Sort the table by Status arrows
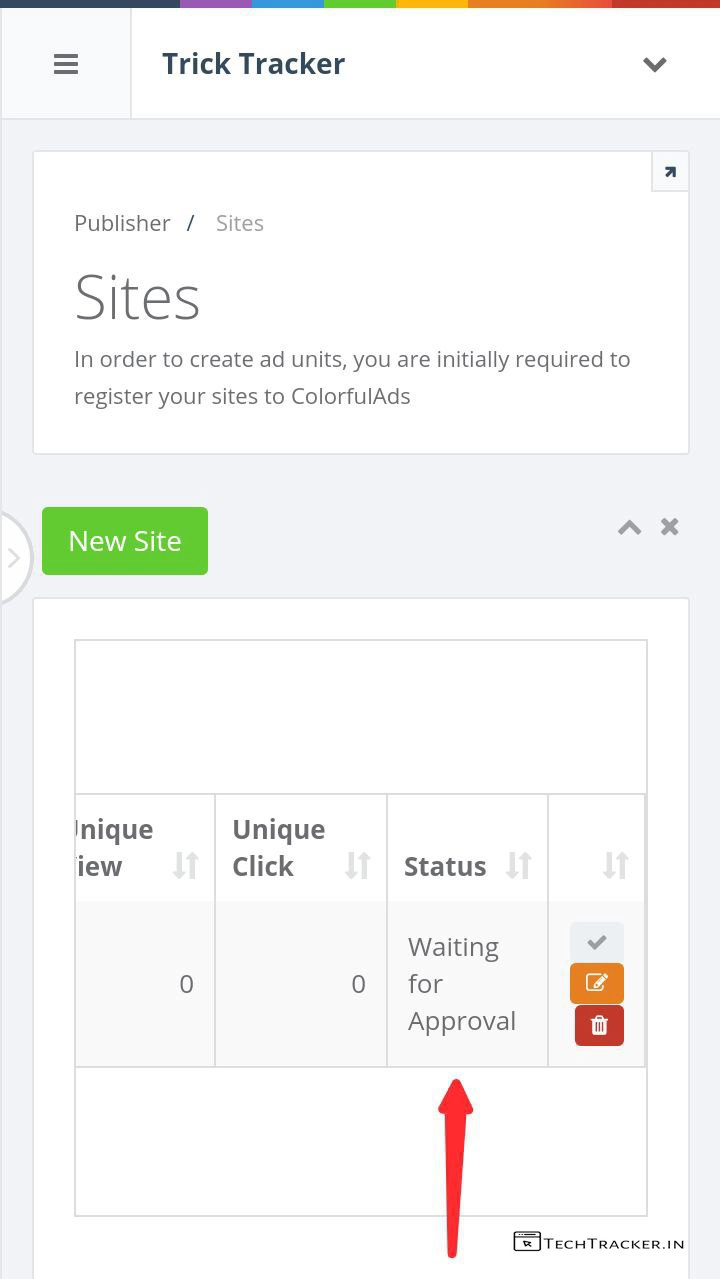Screen dimensions: 720x1279 tap(518, 865)
